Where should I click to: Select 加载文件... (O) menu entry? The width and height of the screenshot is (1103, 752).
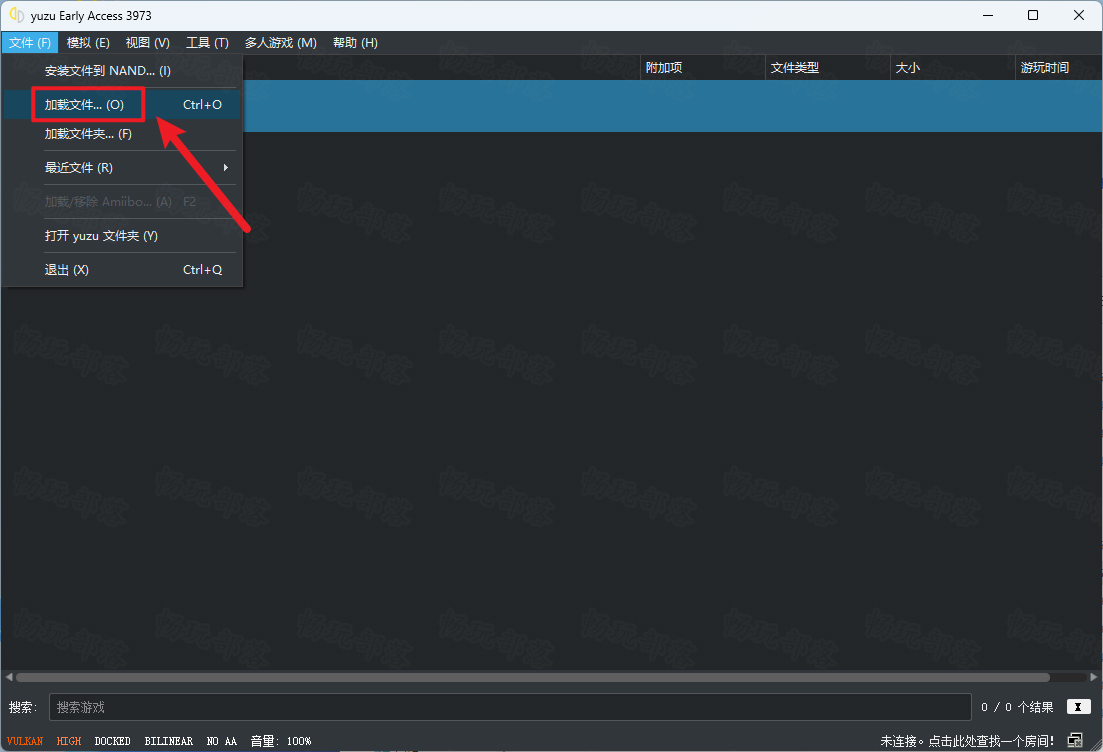pyautogui.click(x=122, y=105)
